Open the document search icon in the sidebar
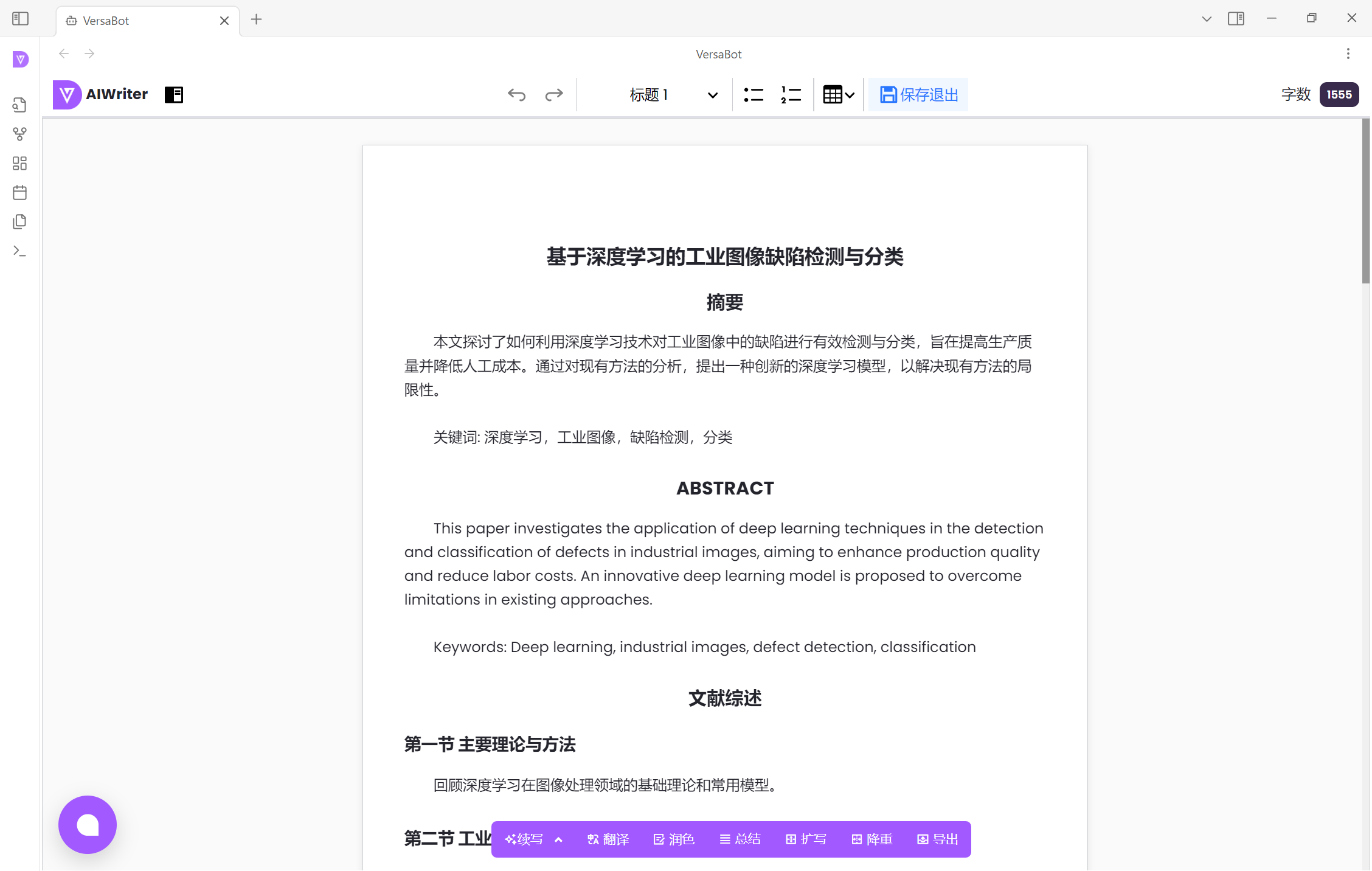 [x=19, y=105]
